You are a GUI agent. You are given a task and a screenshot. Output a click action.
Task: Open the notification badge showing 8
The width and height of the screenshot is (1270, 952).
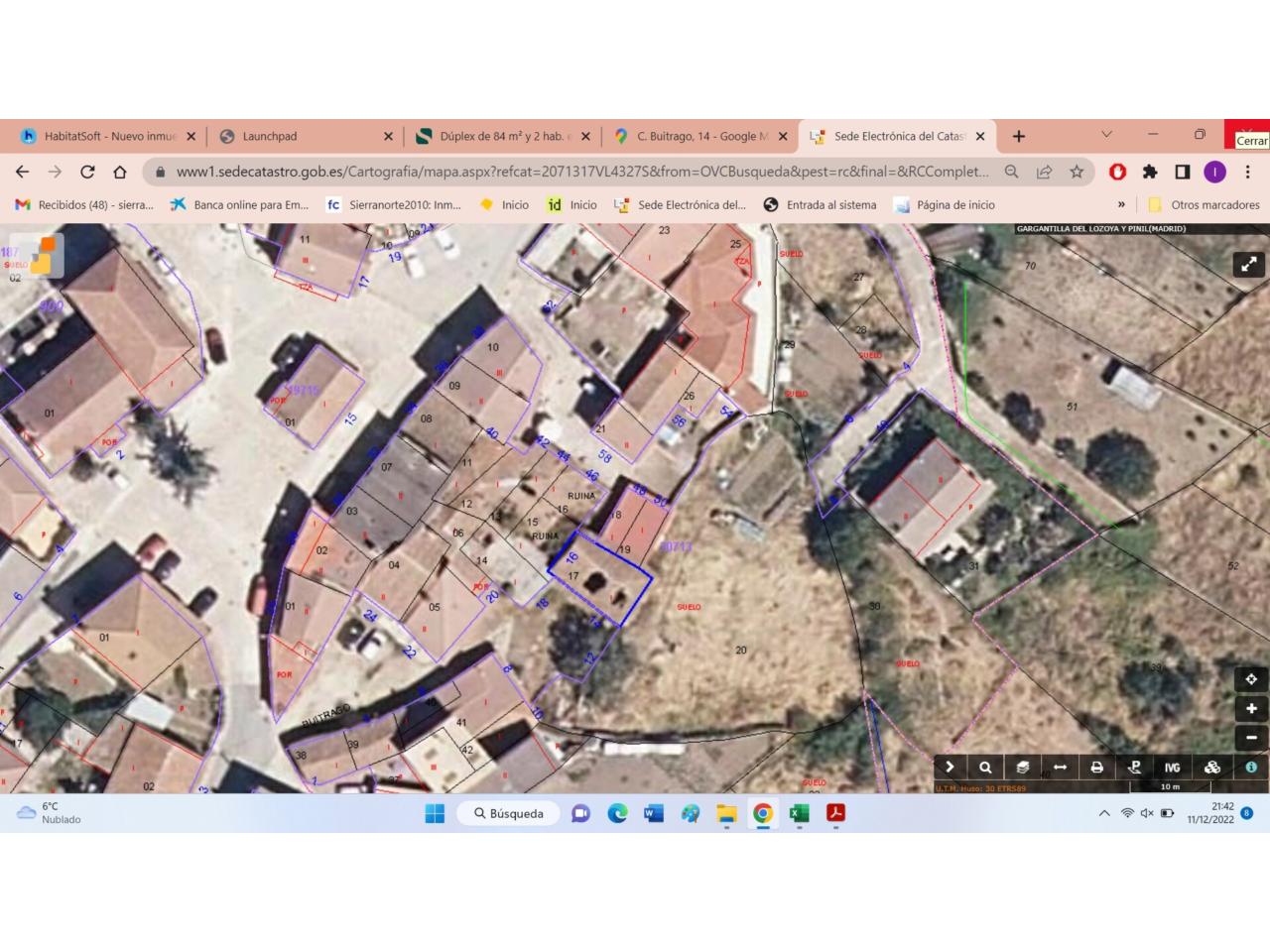pyautogui.click(x=1247, y=813)
